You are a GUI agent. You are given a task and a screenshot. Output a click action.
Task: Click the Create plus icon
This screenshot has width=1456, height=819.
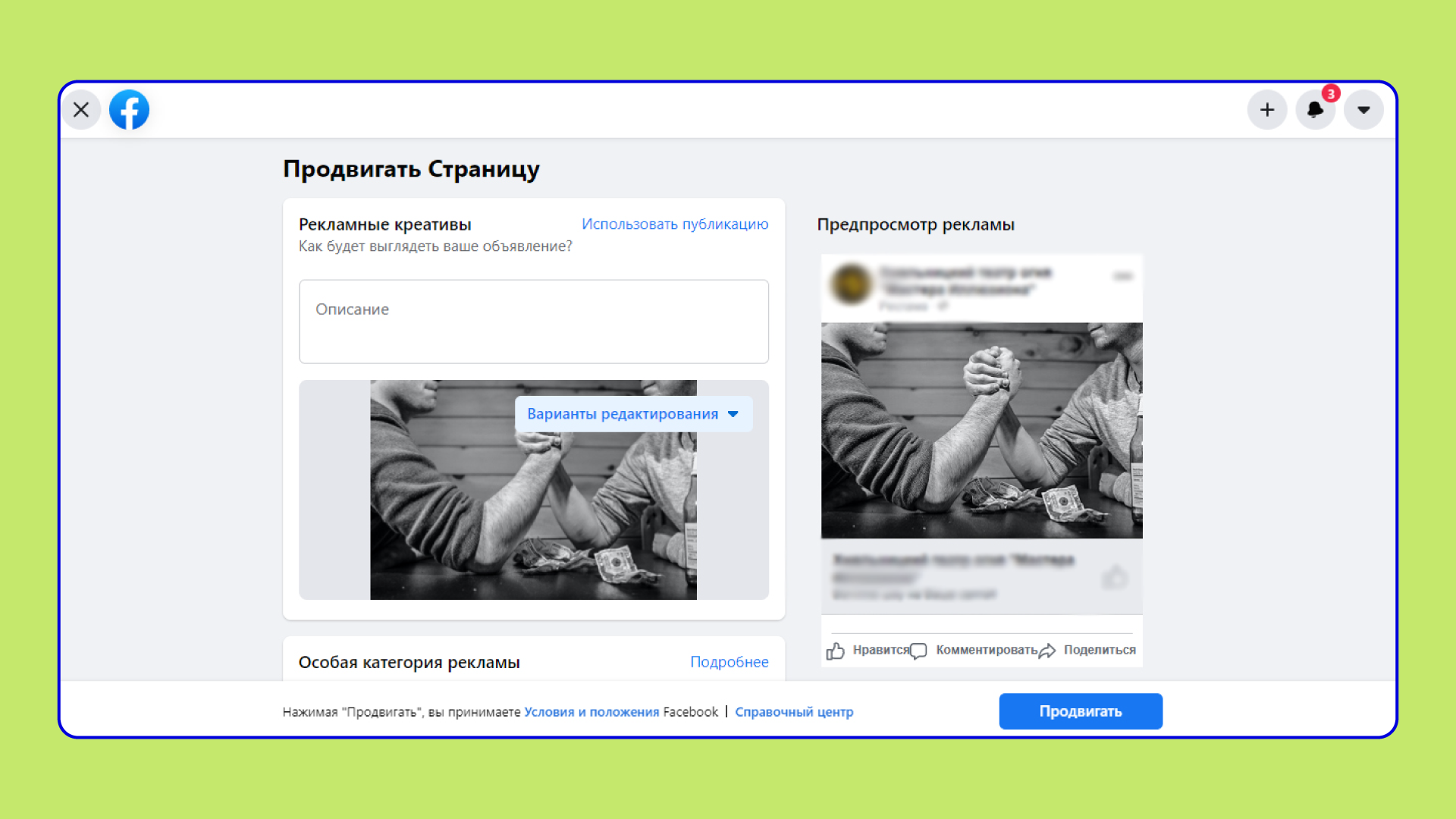(1267, 110)
